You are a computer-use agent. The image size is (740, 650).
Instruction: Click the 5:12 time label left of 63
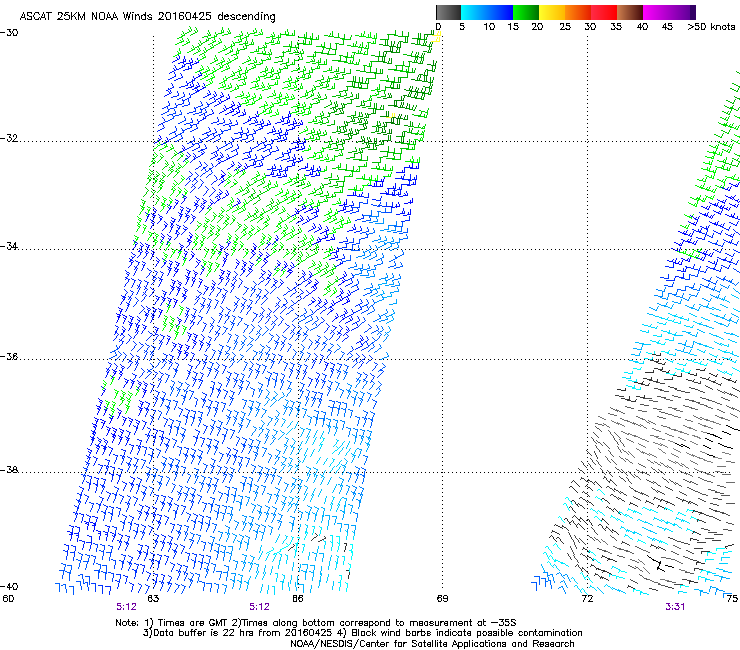pyautogui.click(x=126, y=607)
